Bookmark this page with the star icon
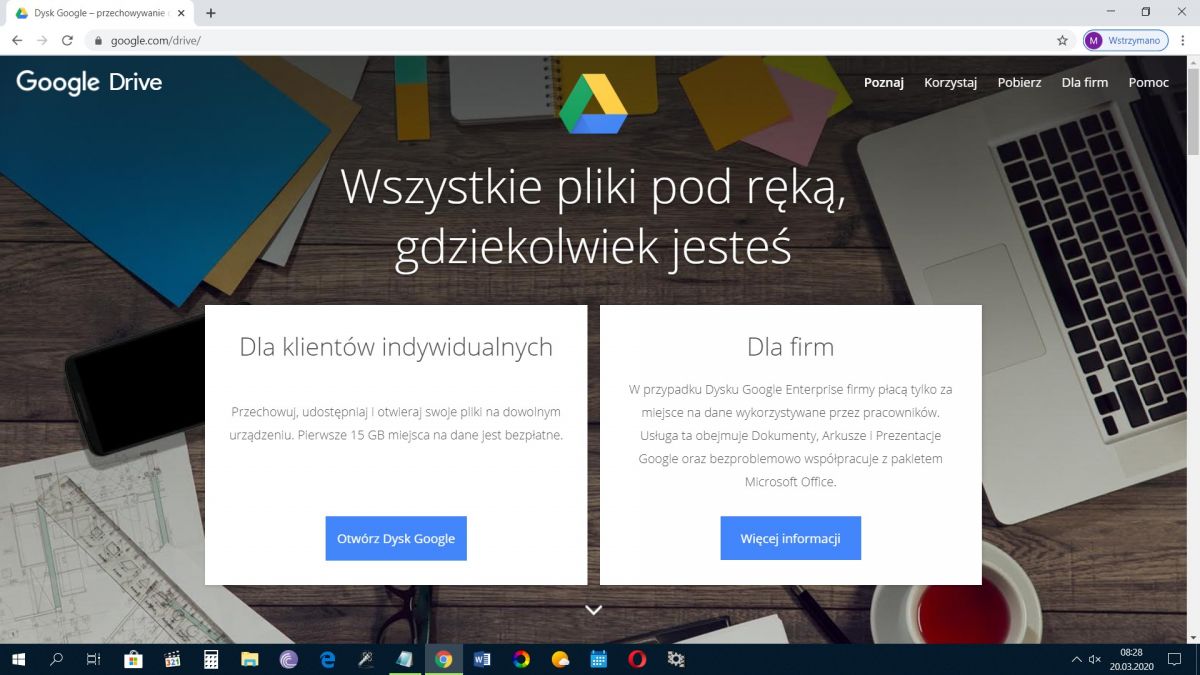 1062,40
